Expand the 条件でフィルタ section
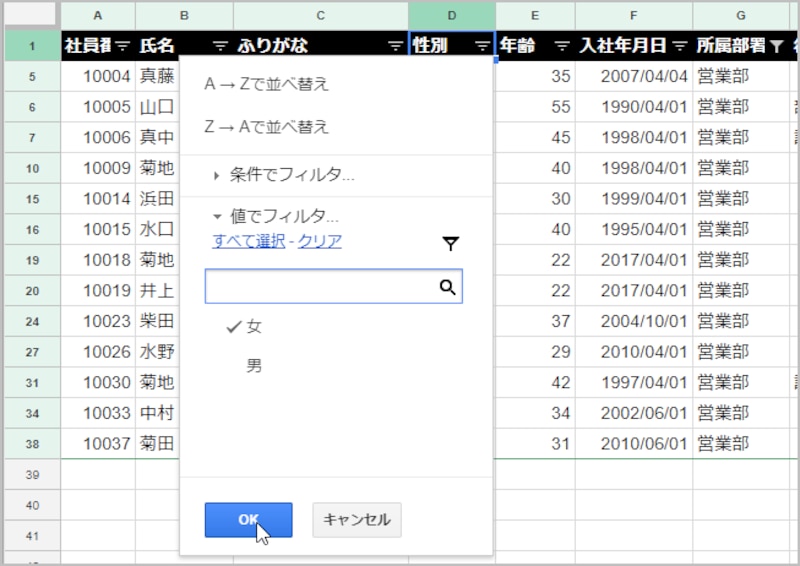Viewport: 800px width, 566px height. tap(284, 175)
